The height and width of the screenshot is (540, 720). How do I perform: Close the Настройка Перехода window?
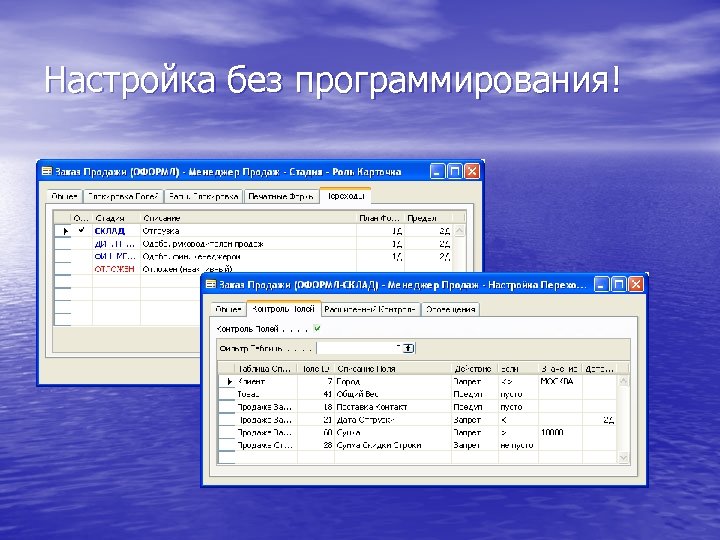point(636,285)
